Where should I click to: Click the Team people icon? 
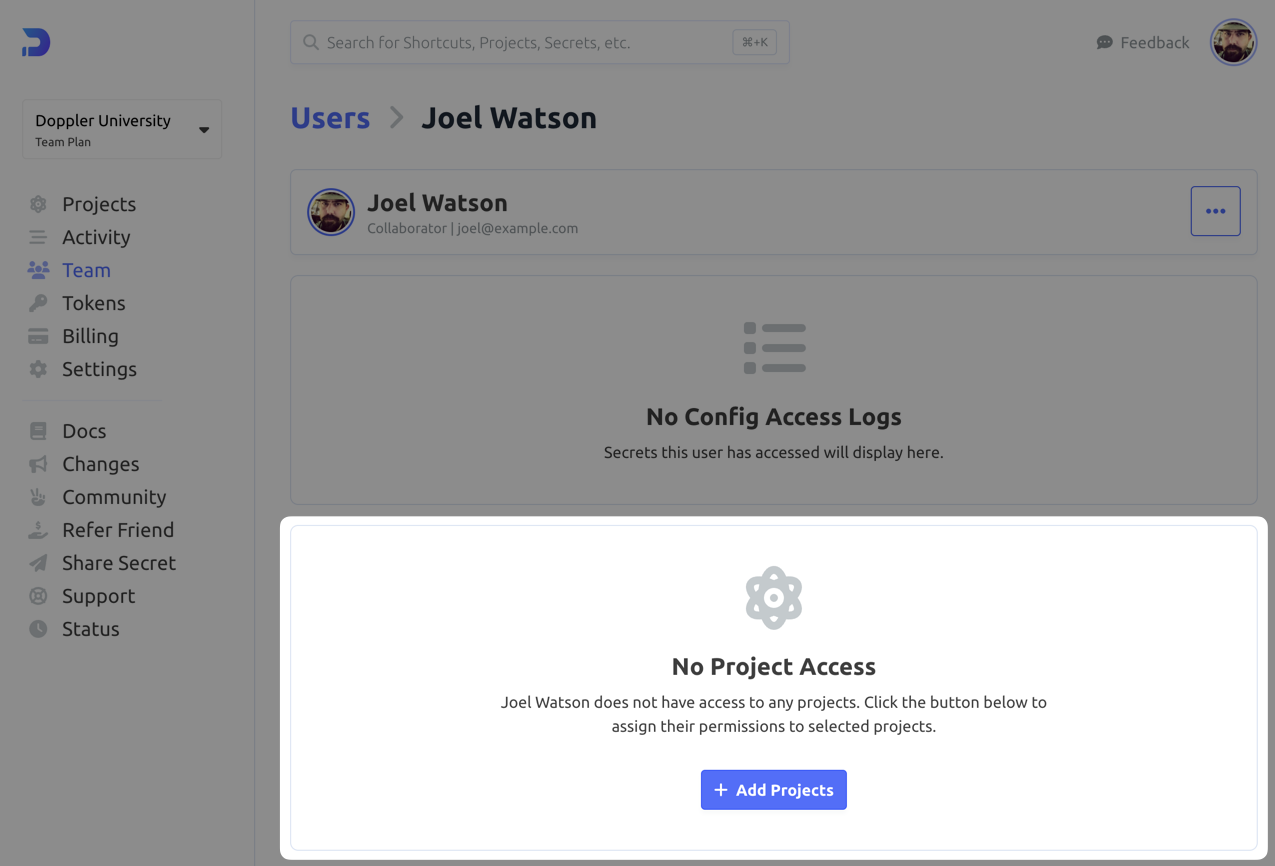38,270
